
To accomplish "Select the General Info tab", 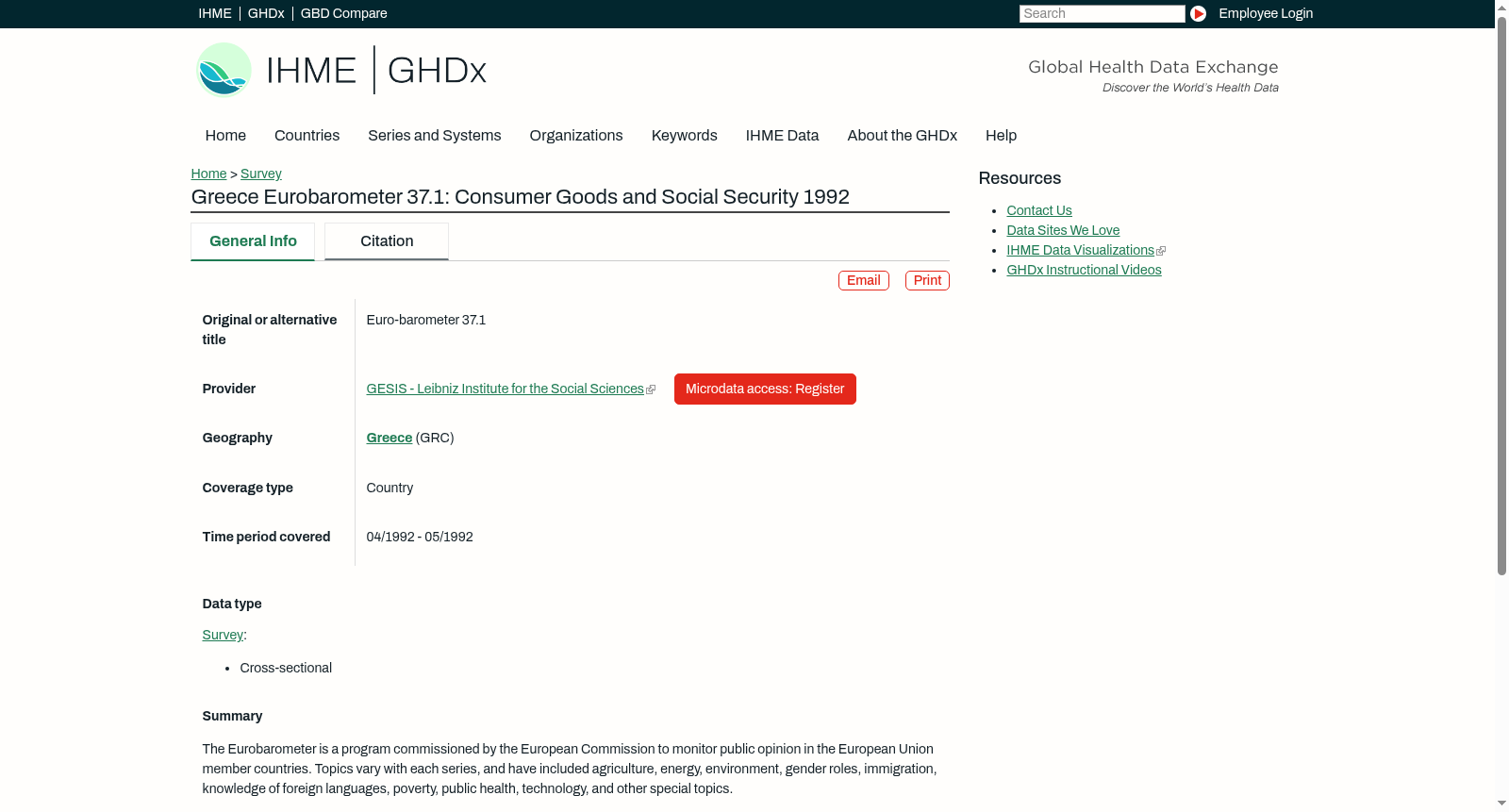I will tap(253, 241).
